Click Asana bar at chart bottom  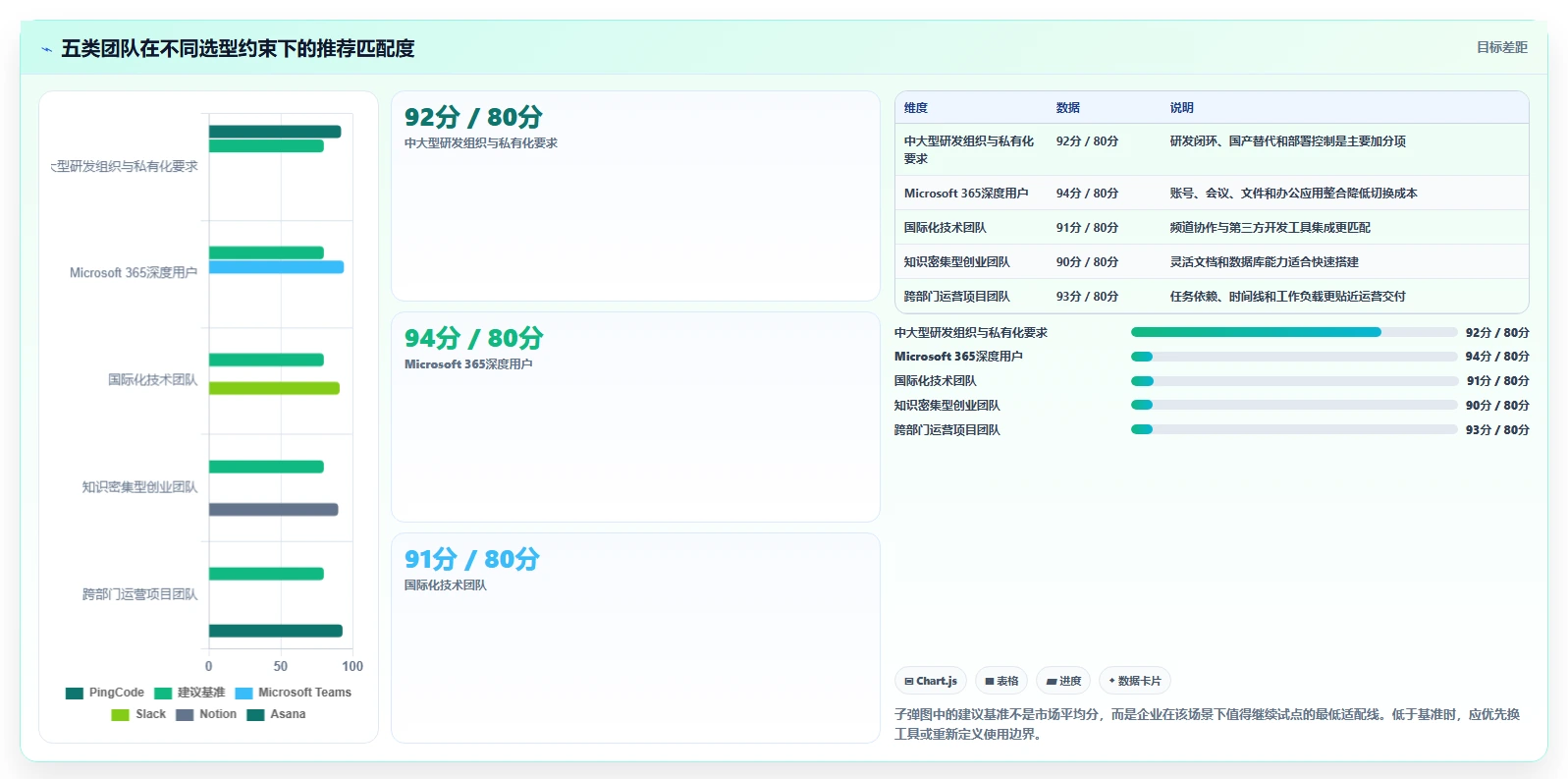[x=276, y=631]
